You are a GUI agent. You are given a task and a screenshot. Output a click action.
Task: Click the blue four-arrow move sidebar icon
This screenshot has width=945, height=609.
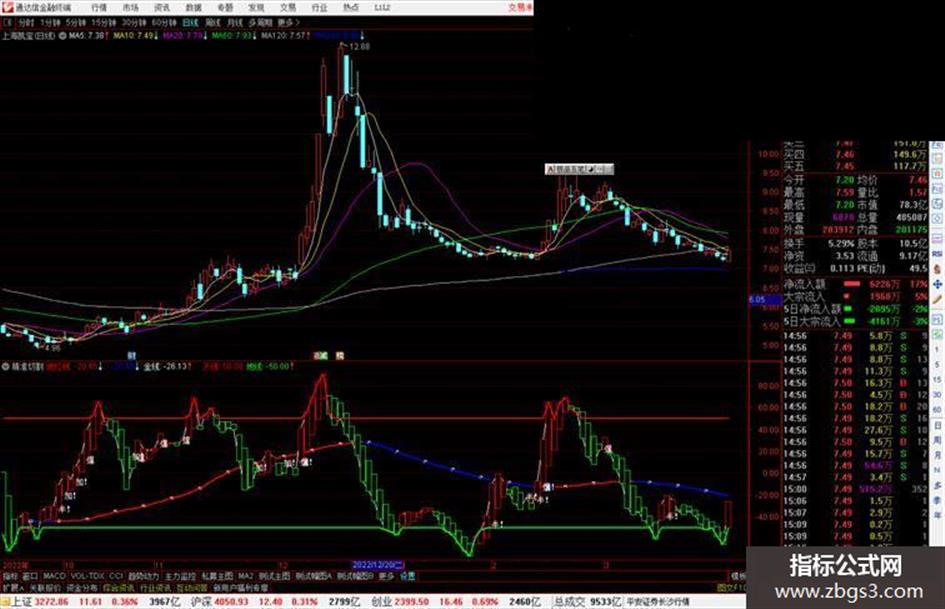pos(937,284)
